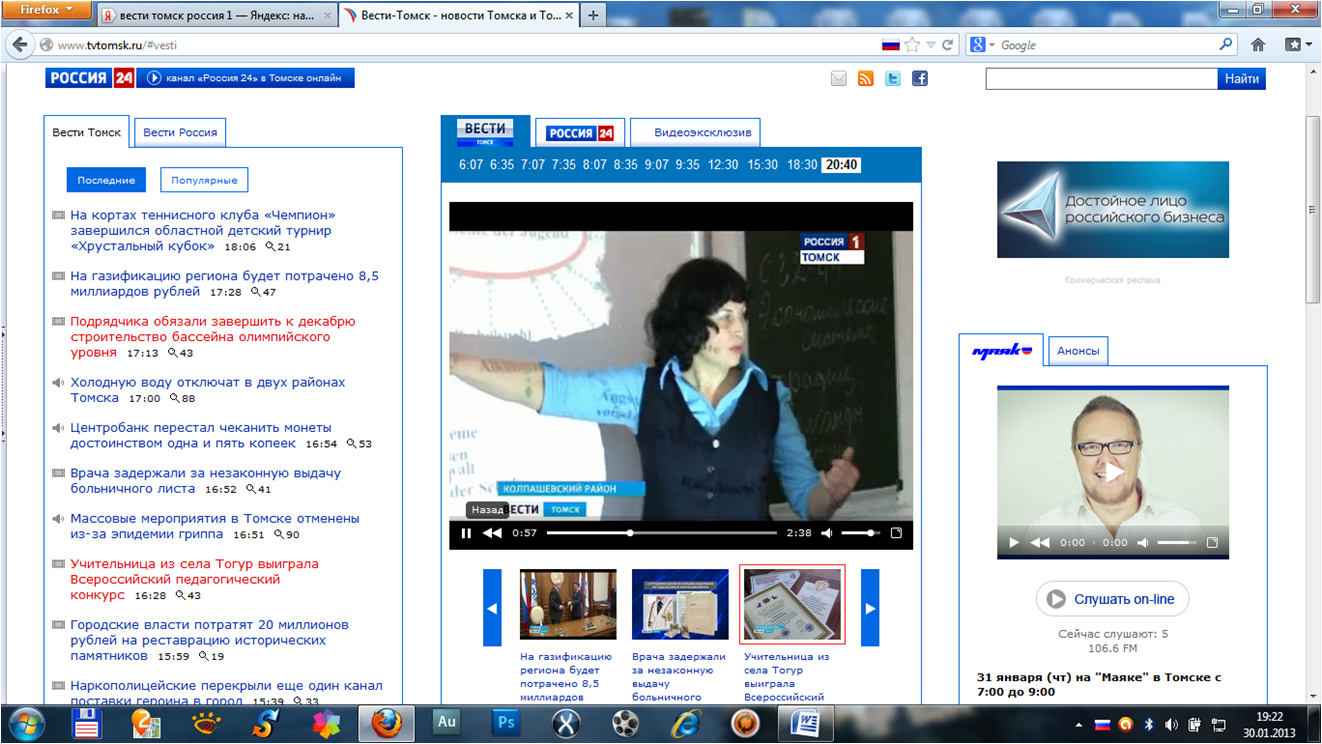Open news about Центробанк перестал чеканить монеты

tap(200, 435)
